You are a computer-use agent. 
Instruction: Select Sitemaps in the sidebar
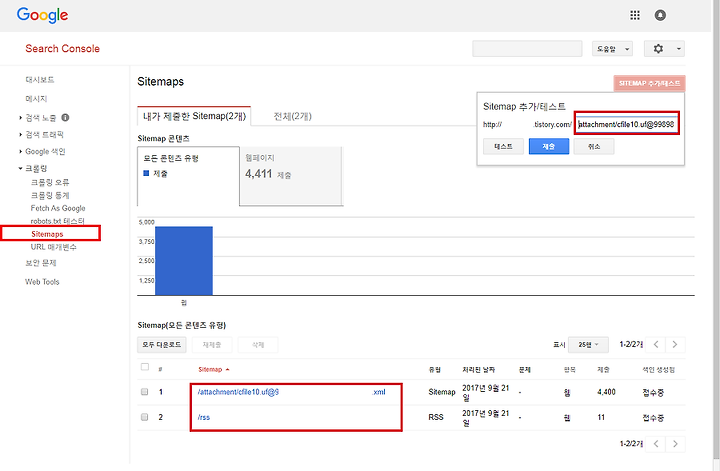tap(47, 234)
